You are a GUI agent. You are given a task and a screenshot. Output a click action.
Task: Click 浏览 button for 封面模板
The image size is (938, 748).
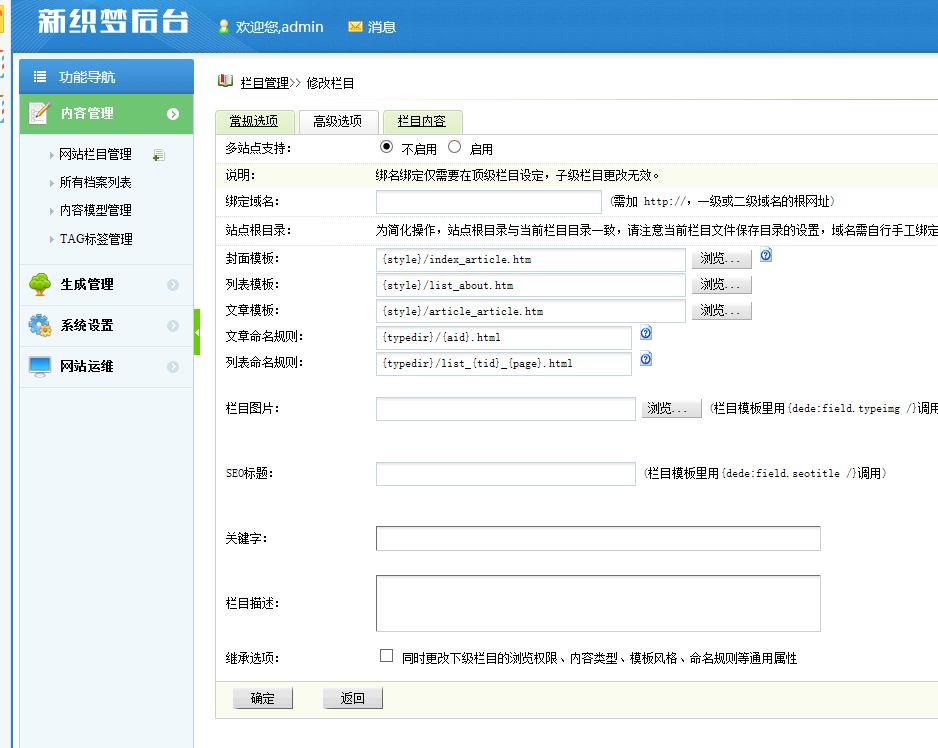coord(721,259)
